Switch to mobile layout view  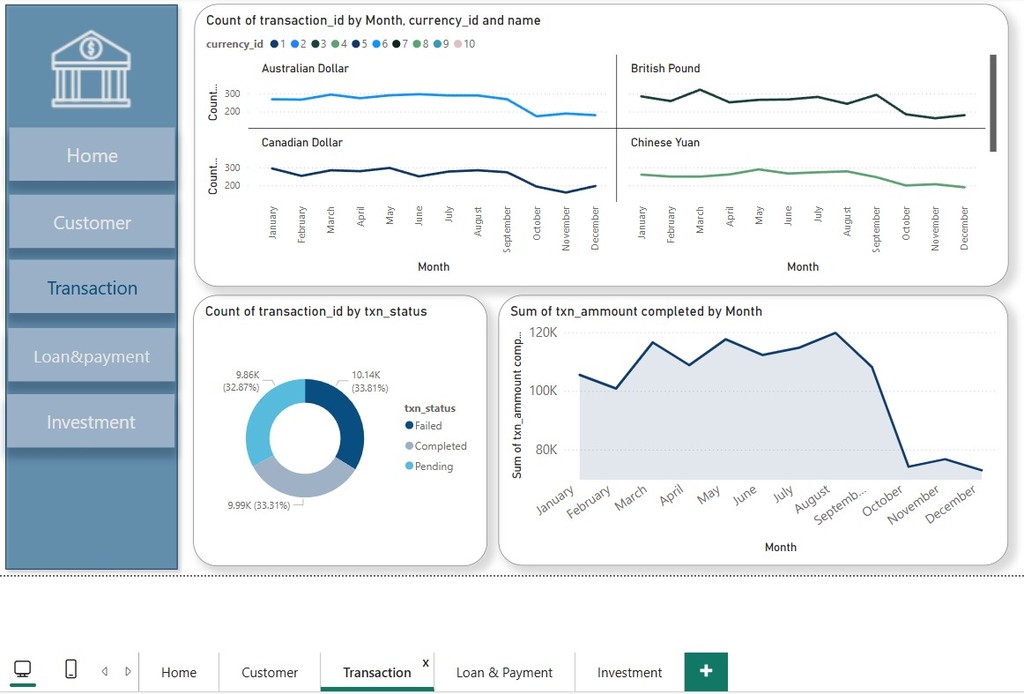point(71,670)
